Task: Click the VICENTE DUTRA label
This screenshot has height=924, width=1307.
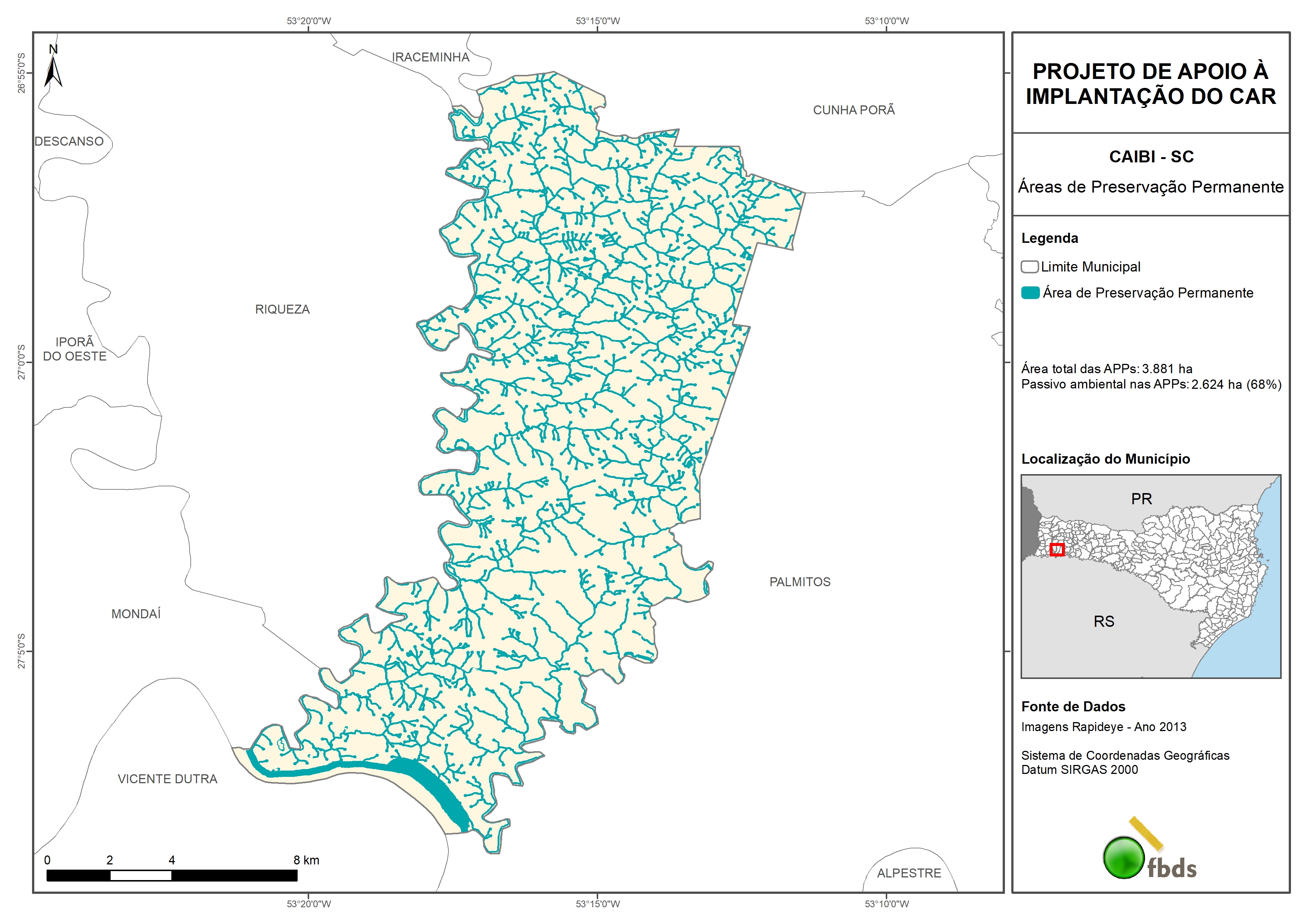Action: pos(167,779)
